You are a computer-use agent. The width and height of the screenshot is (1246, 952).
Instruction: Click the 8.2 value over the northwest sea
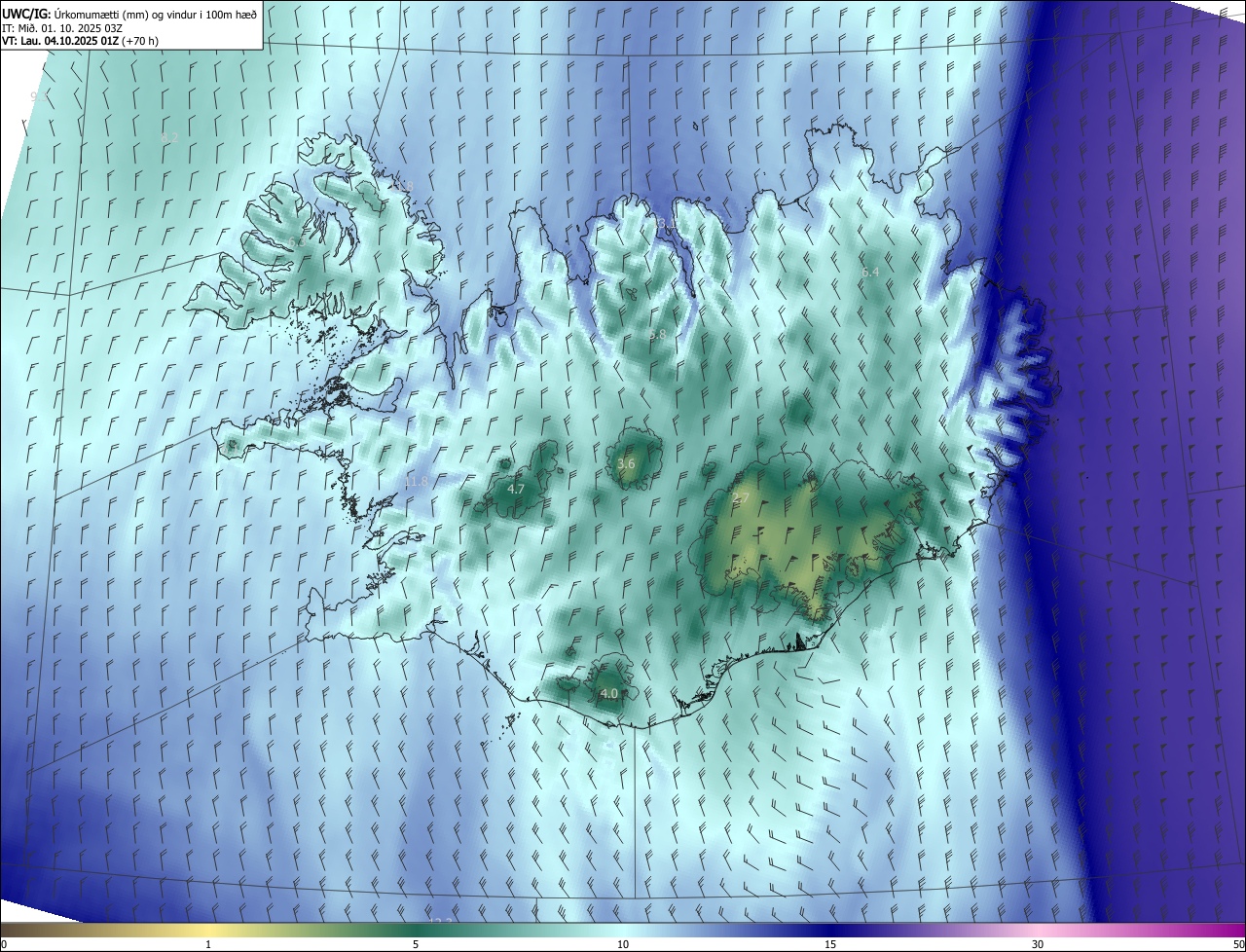pos(168,138)
